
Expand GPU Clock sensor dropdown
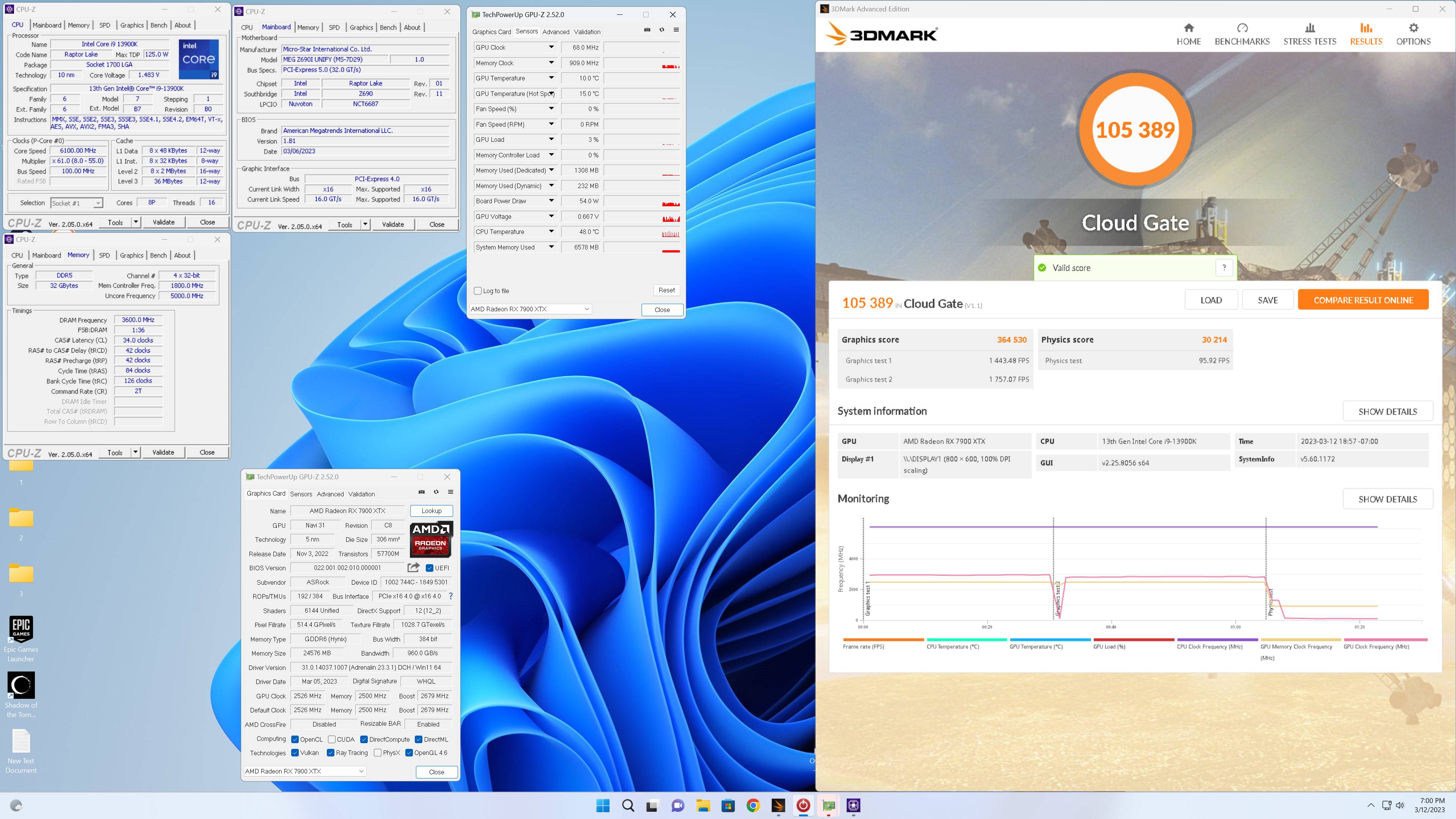(x=551, y=47)
